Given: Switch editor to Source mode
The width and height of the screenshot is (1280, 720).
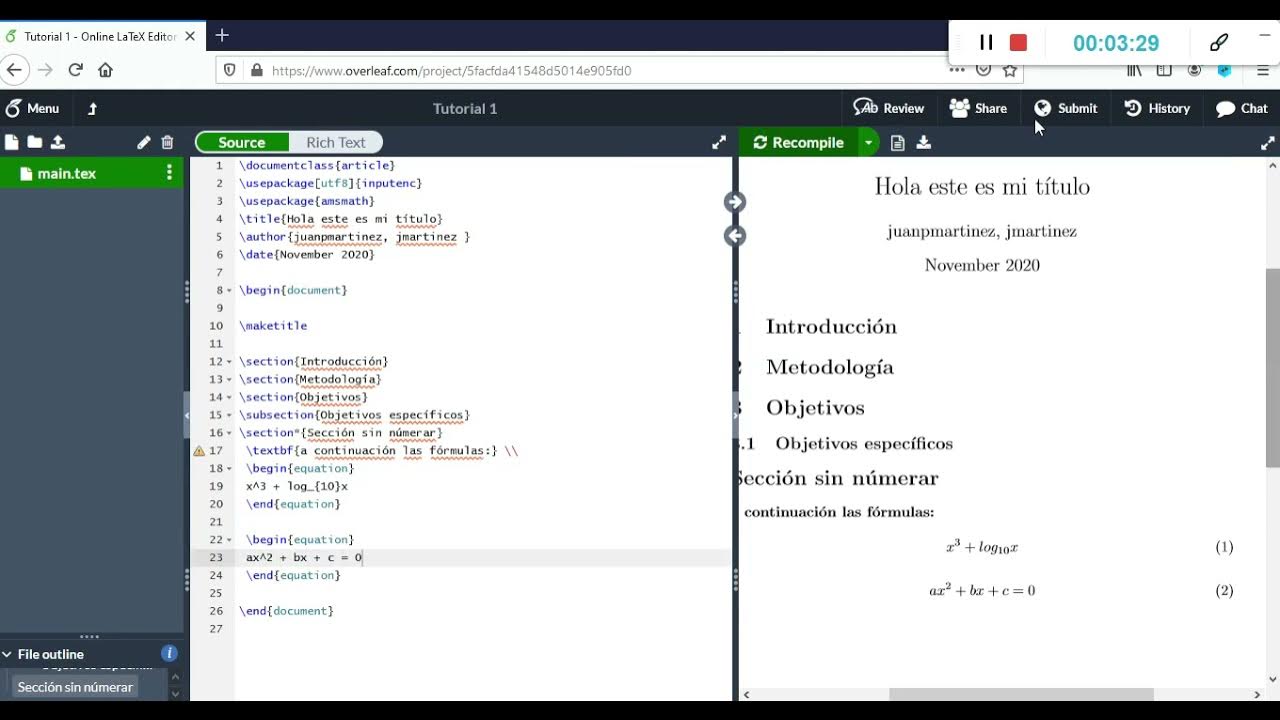Looking at the screenshot, I should (x=242, y=142).
